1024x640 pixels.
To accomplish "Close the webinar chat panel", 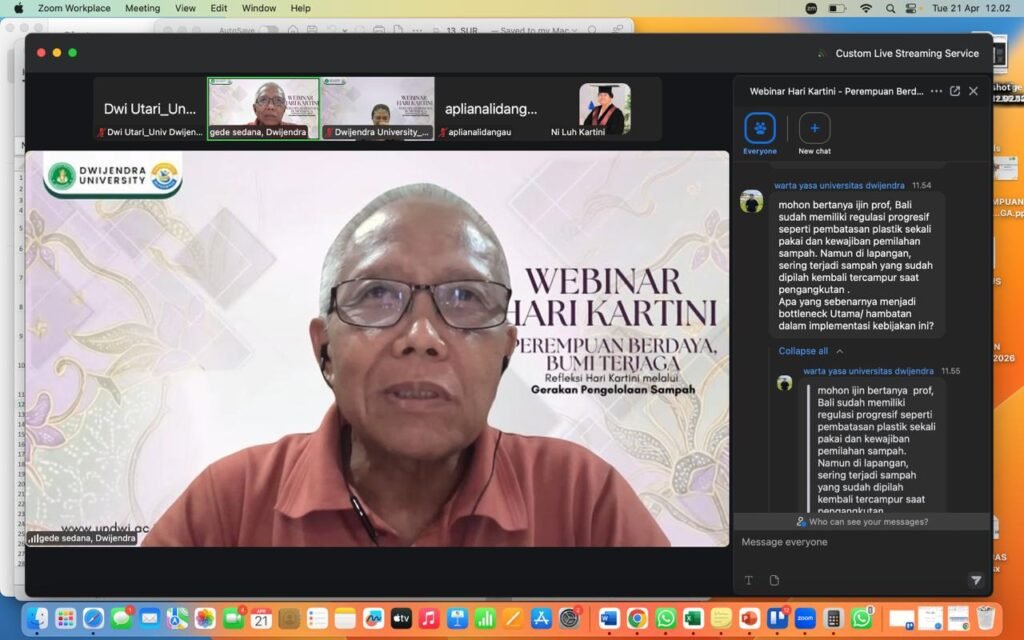I will (x=974, y=91).
